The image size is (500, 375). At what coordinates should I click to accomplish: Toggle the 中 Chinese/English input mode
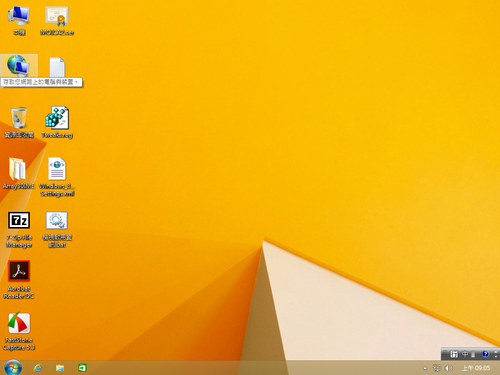465,354
